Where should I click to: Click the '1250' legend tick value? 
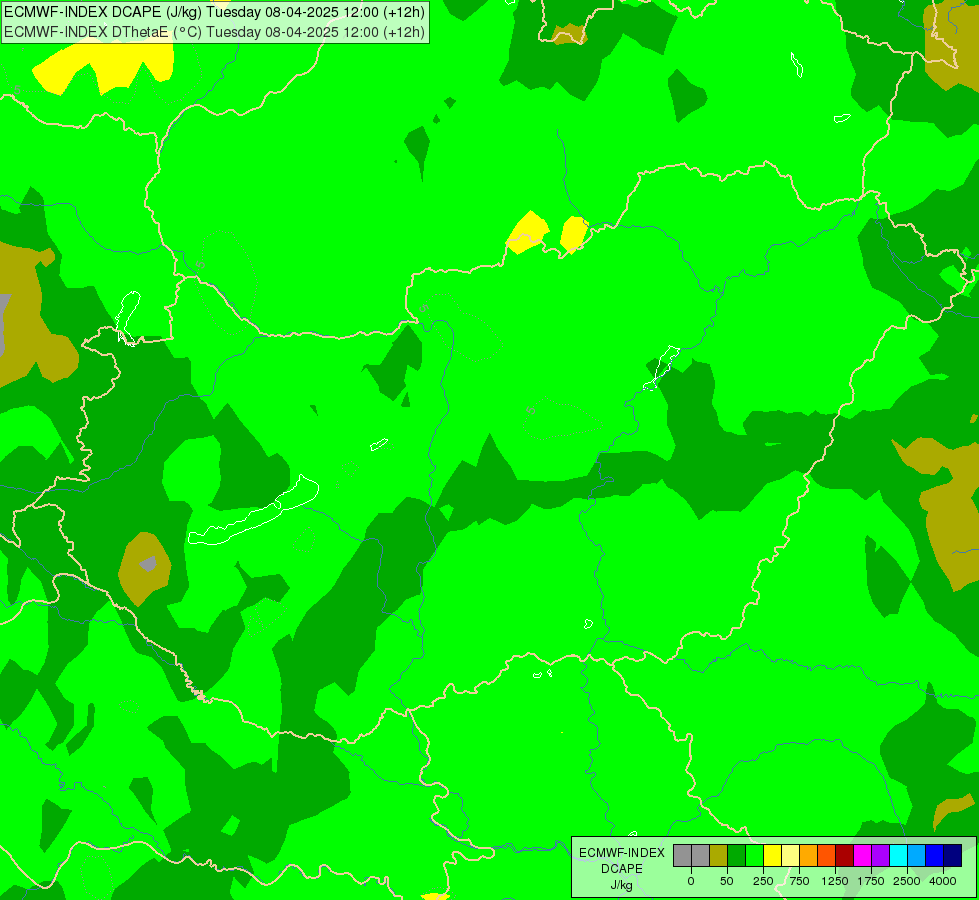[x=835, y=881]
